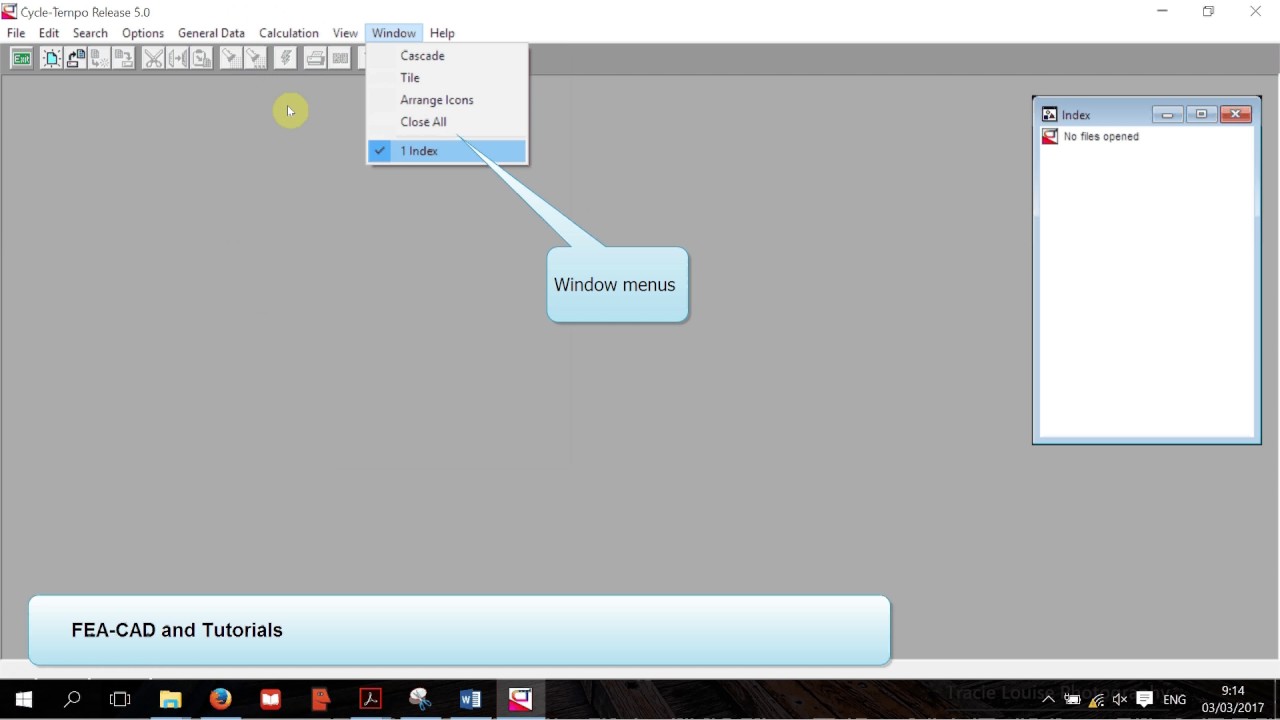Image resolution: width=1280 pixels, height=720 pixels.
Task: Create a new file via toolbar icon
Action: point(51,58)
